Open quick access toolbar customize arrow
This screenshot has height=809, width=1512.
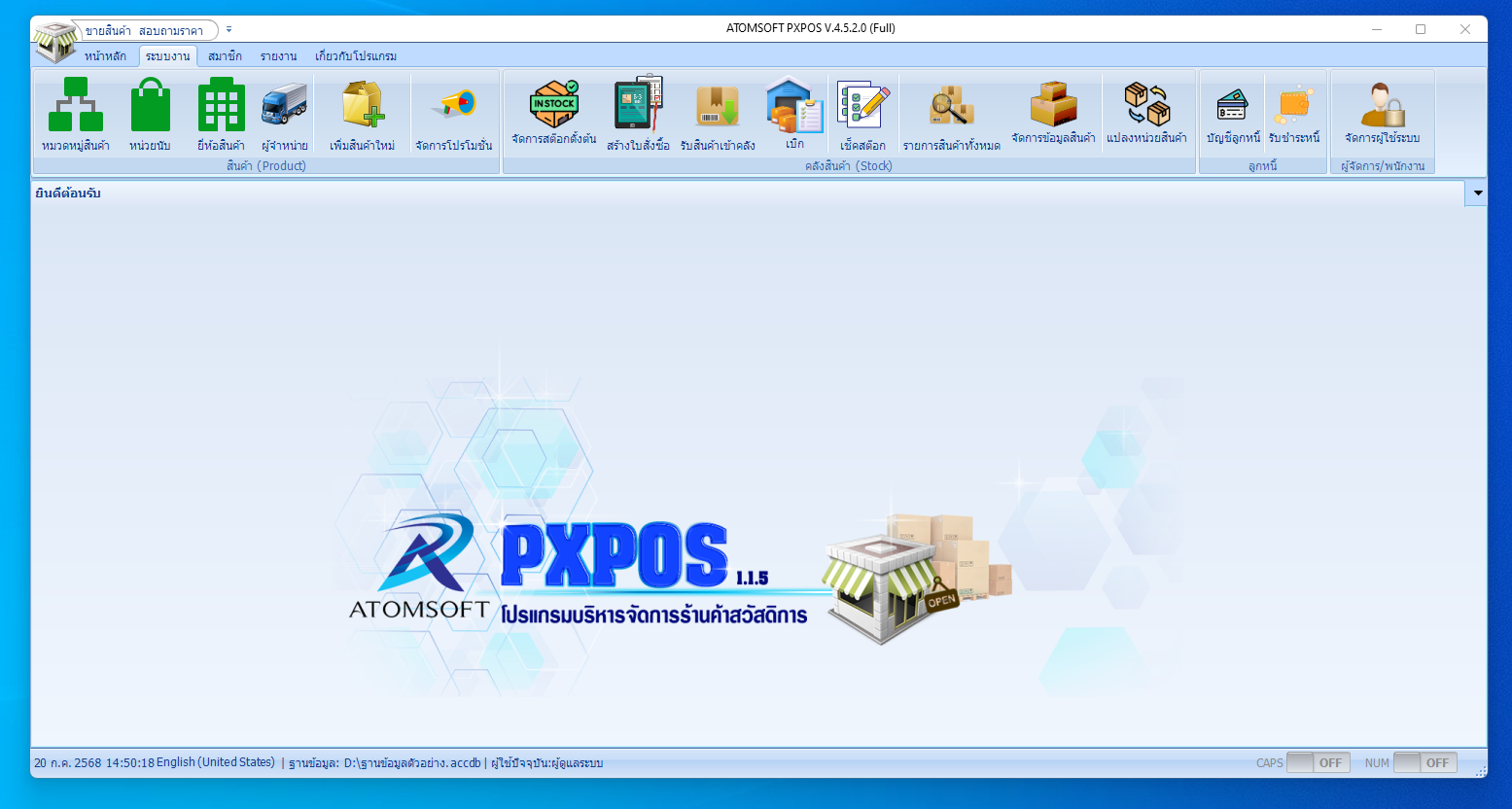click(x=229, y=30)
